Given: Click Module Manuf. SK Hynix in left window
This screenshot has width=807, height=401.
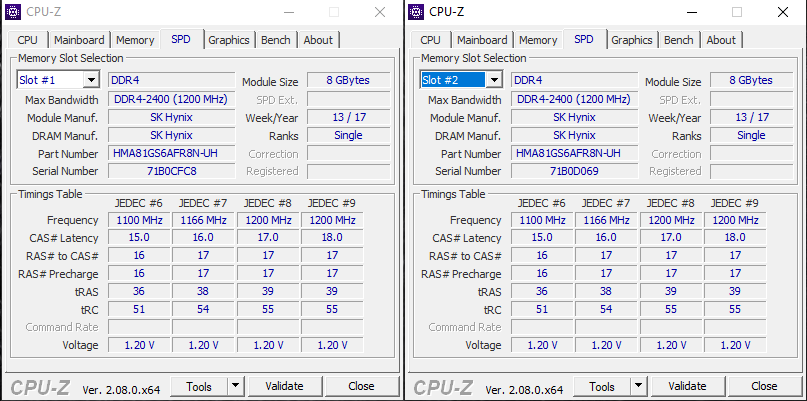Looking at the screenshot, I should point(171,117).
